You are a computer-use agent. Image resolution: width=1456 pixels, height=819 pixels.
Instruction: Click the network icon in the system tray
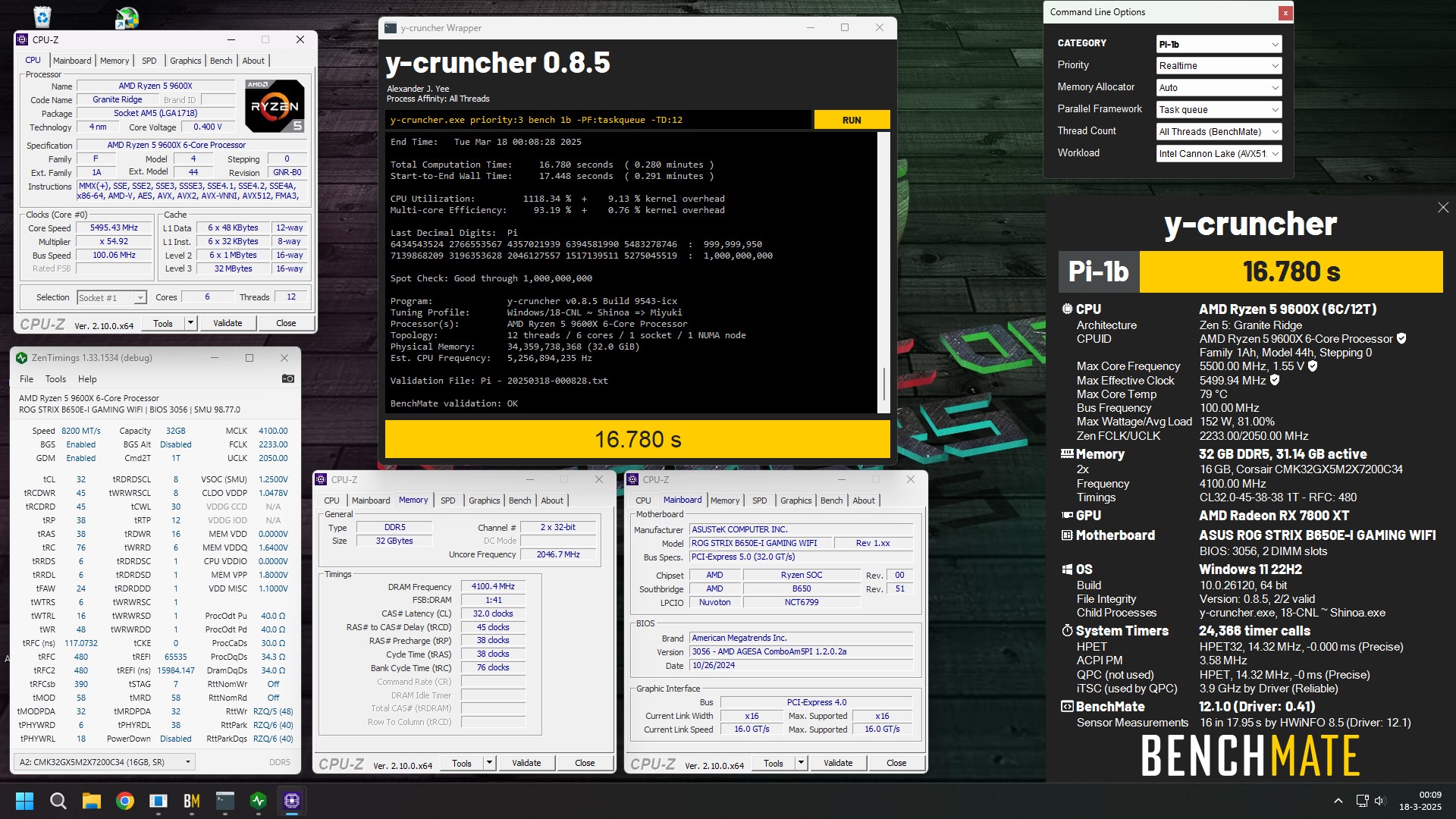1362,801
